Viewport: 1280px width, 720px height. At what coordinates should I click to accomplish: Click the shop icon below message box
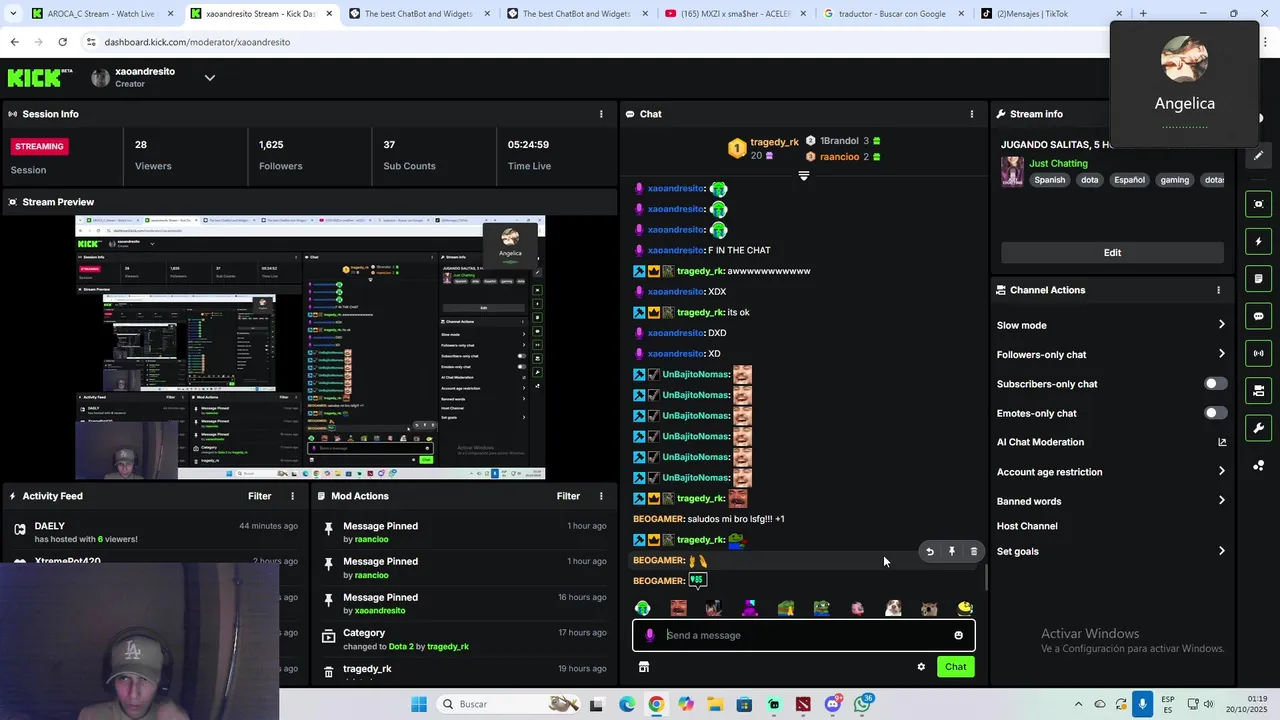click(x=644, y=667)
